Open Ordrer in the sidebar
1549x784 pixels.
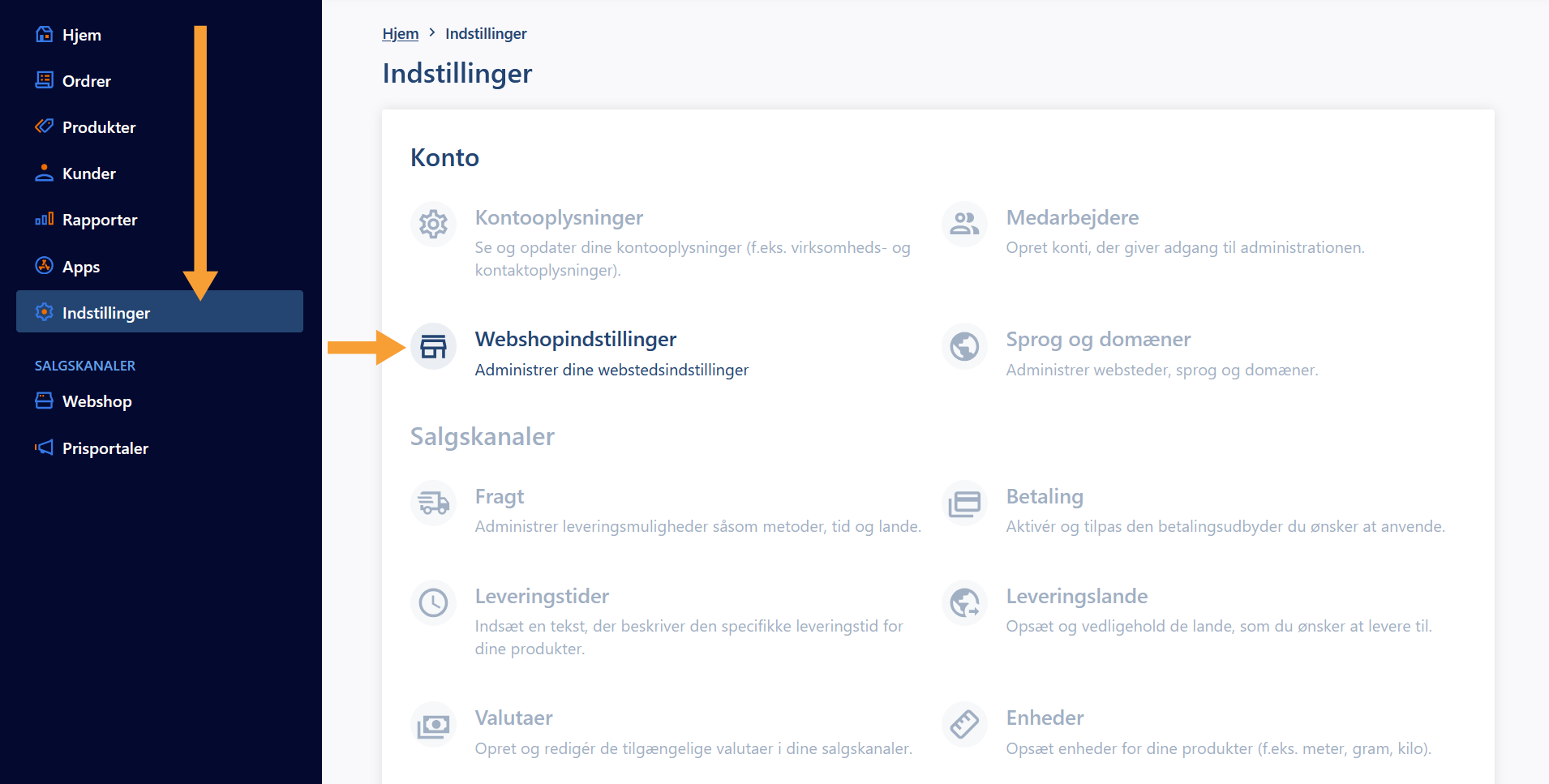(x=86, y=81)
